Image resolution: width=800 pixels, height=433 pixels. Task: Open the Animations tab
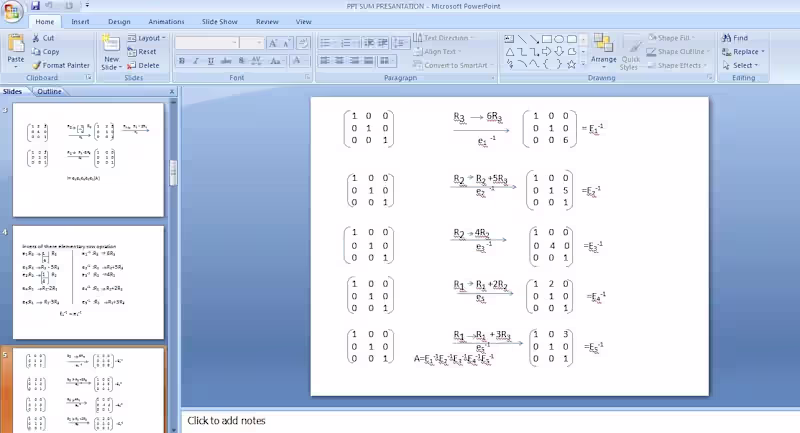point(166,21)
